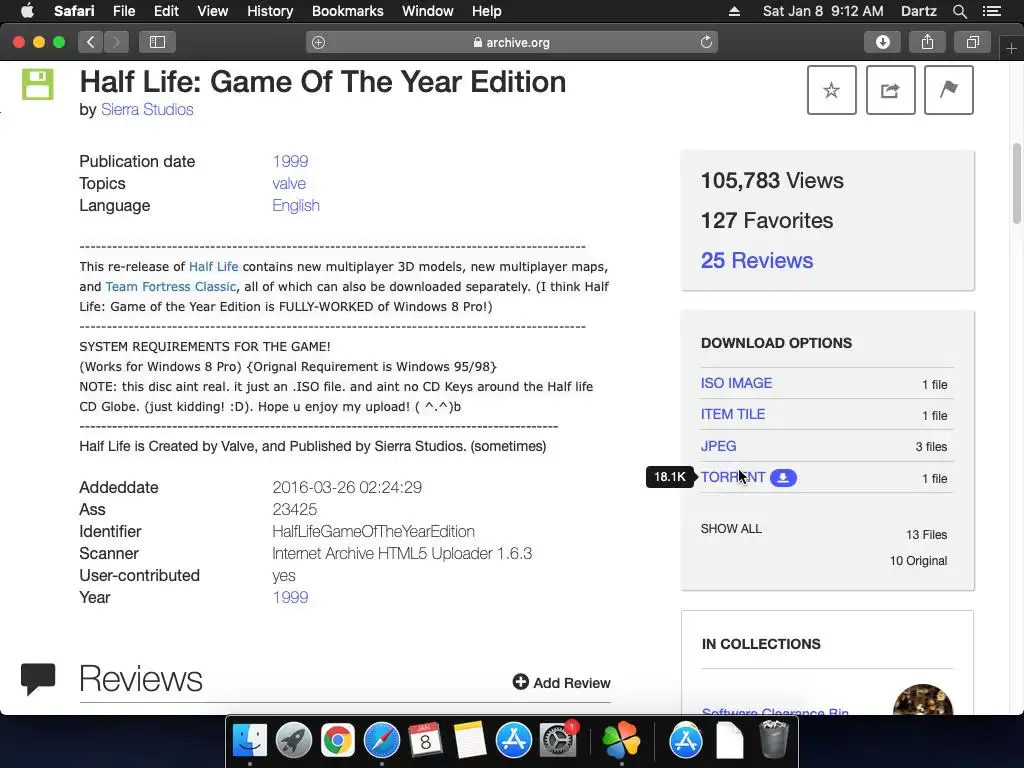Click the Year 1999 metadata link
1024x768 pixels.
tap(290, 598)
